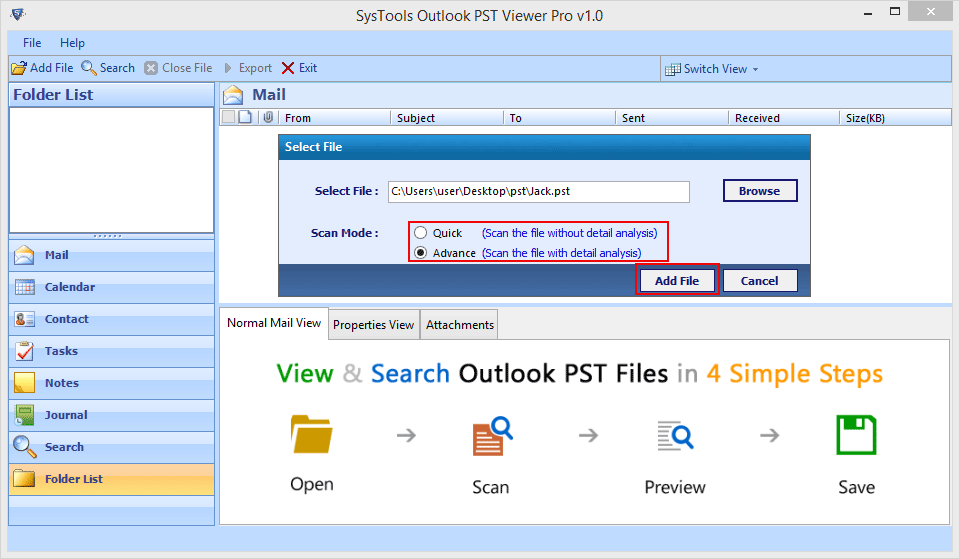
Task: Click the Preview step icon
Action: pos(675,435)
